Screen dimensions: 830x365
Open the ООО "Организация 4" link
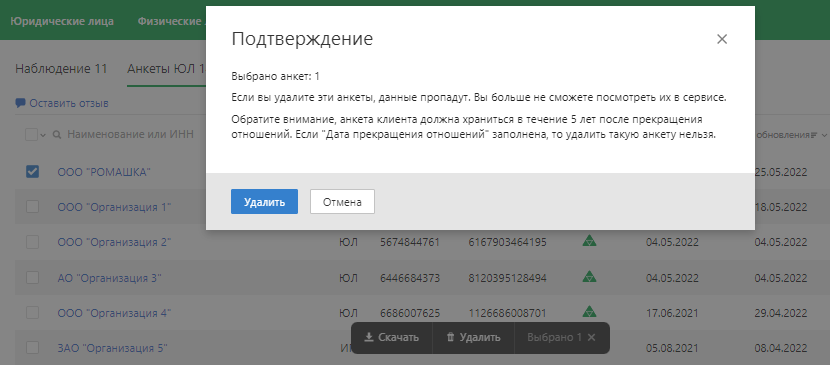(114, 313)
